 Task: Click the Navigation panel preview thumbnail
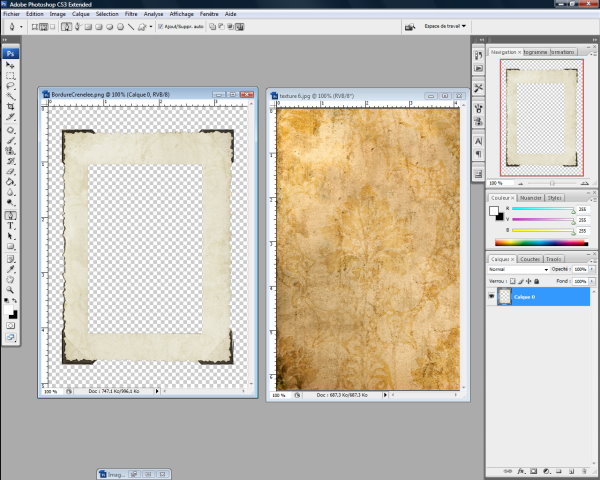[541, 118]
